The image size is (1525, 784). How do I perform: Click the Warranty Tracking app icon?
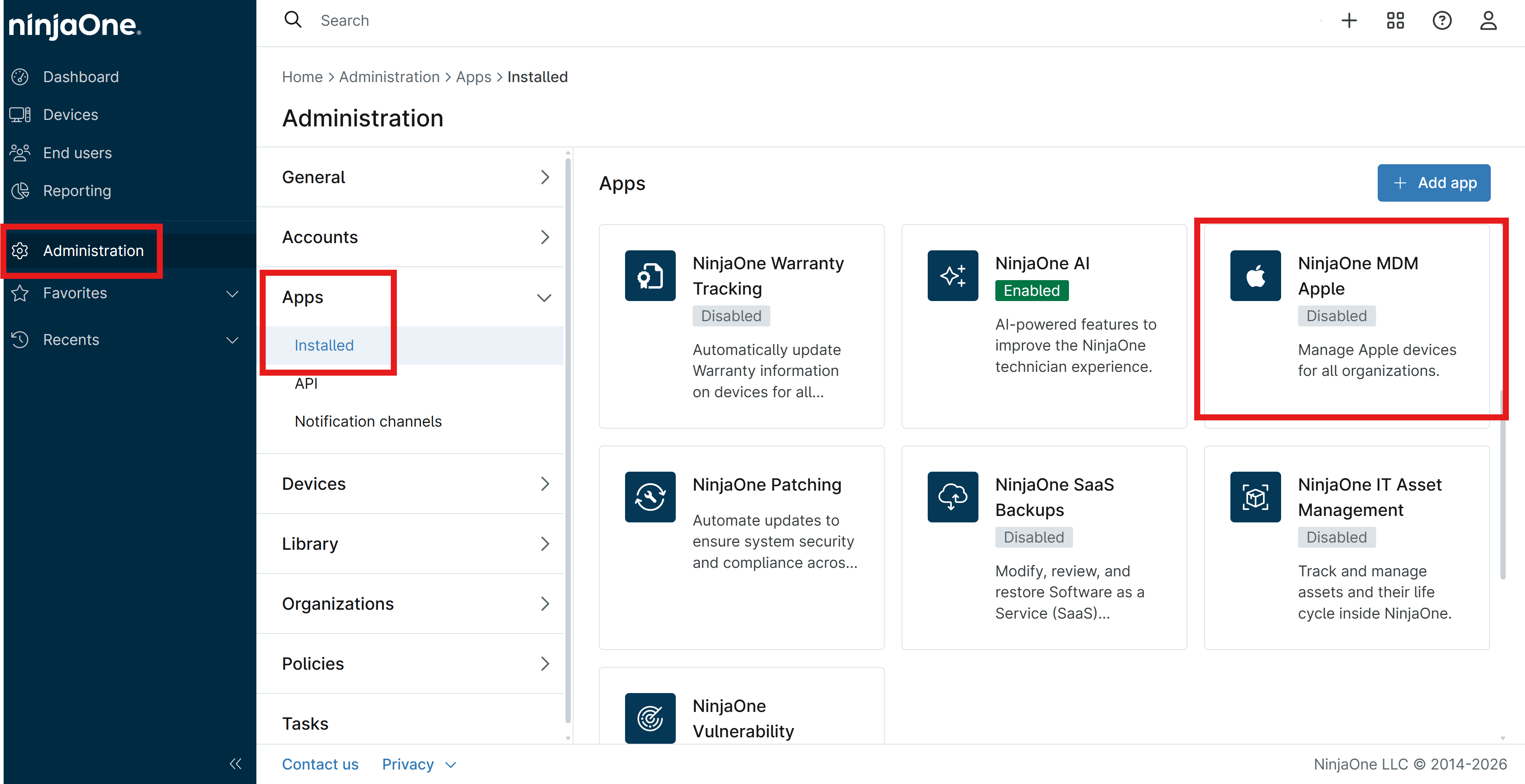pos(650,276)
